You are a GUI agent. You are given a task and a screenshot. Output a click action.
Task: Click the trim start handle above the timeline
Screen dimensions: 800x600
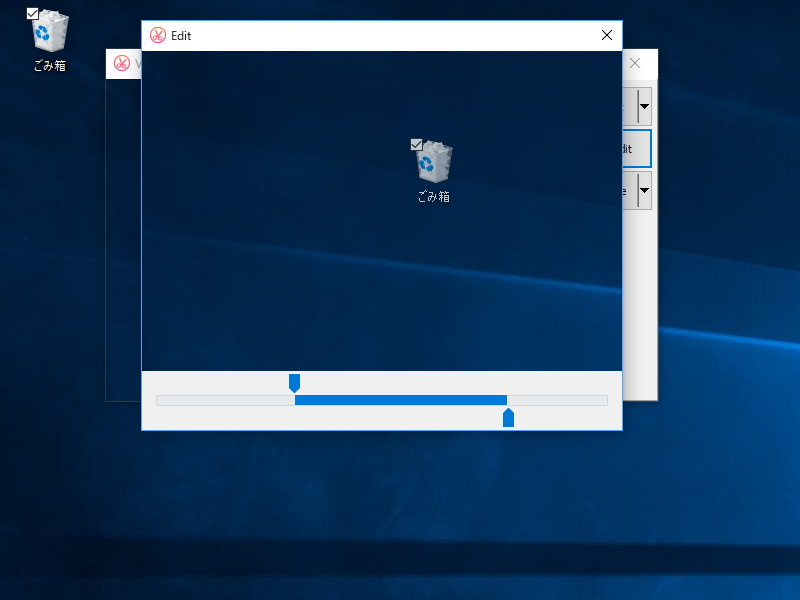pos(294,383)
